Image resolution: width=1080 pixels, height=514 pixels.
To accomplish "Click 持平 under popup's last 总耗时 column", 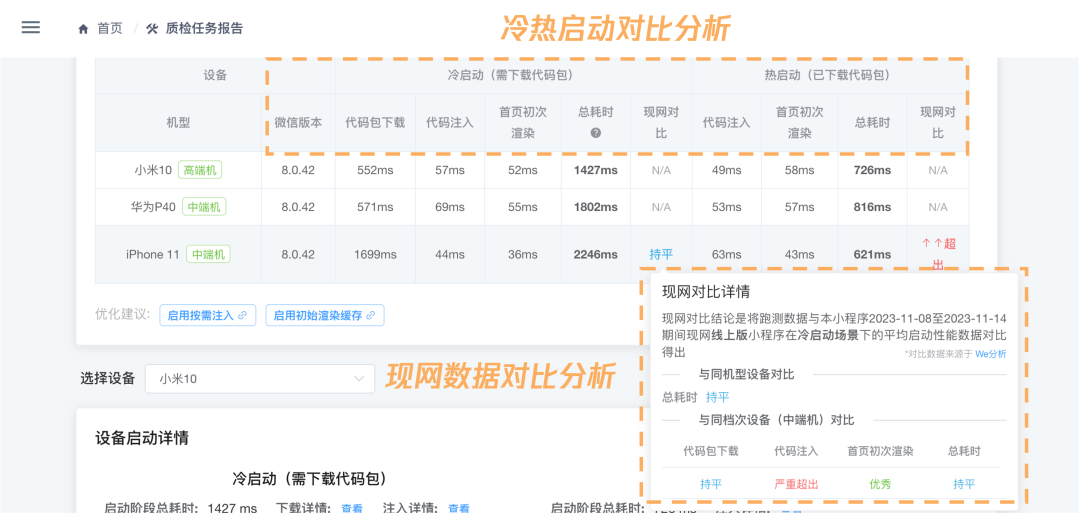I will coord(964,484).
